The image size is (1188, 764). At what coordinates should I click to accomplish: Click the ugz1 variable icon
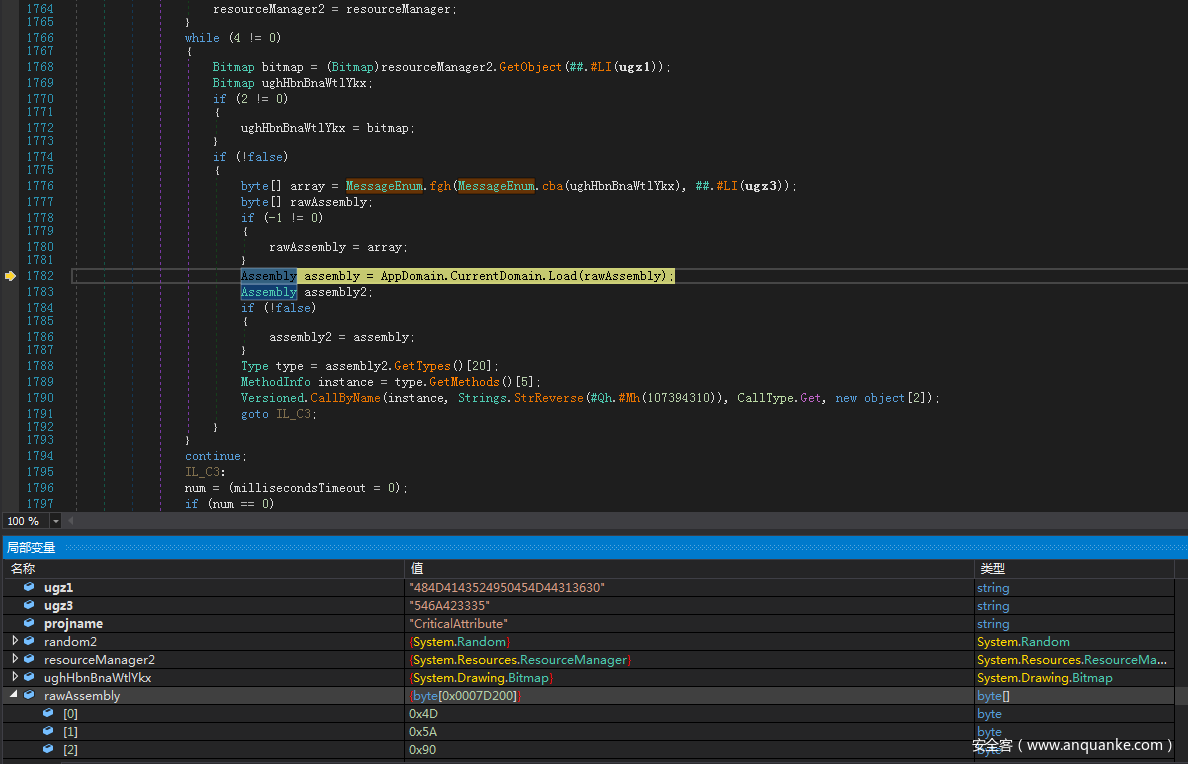pyautogui.click(x=29, y=588)
